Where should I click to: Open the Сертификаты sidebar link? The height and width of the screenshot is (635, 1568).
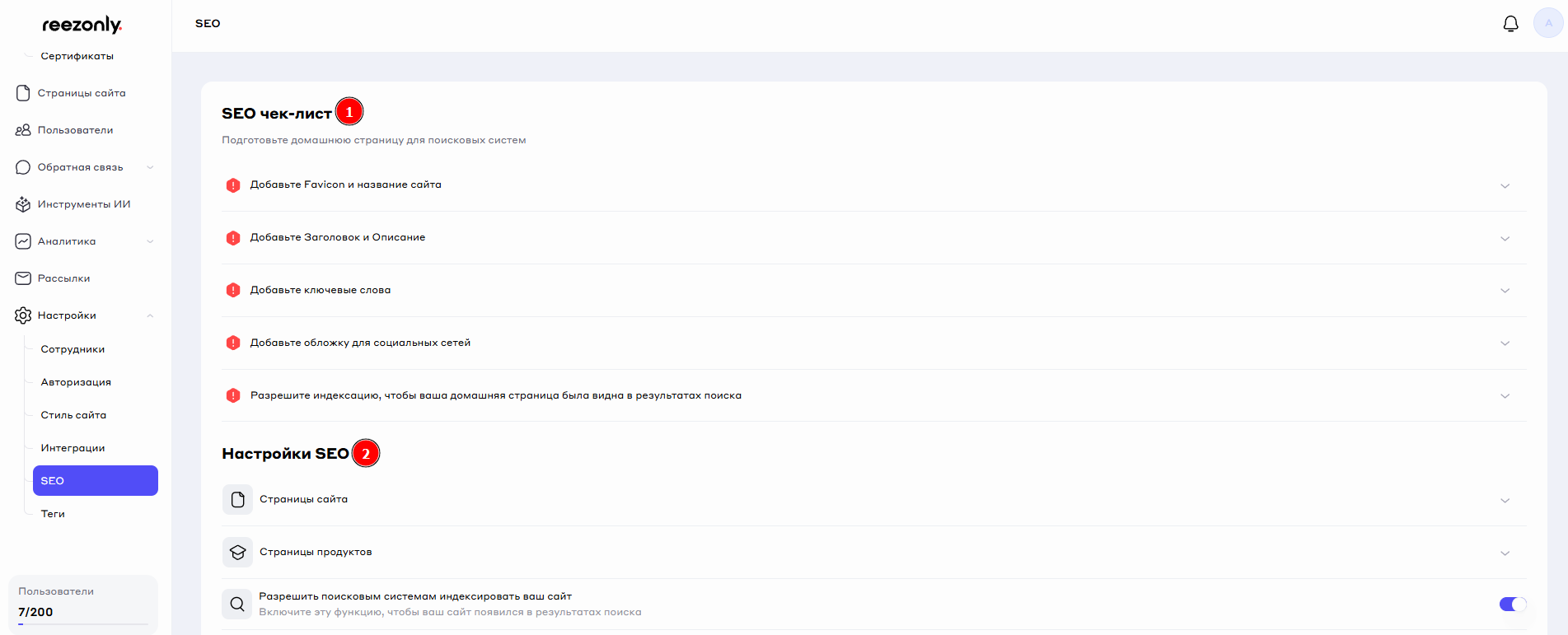pyautogui.click(x=77, y=56)
